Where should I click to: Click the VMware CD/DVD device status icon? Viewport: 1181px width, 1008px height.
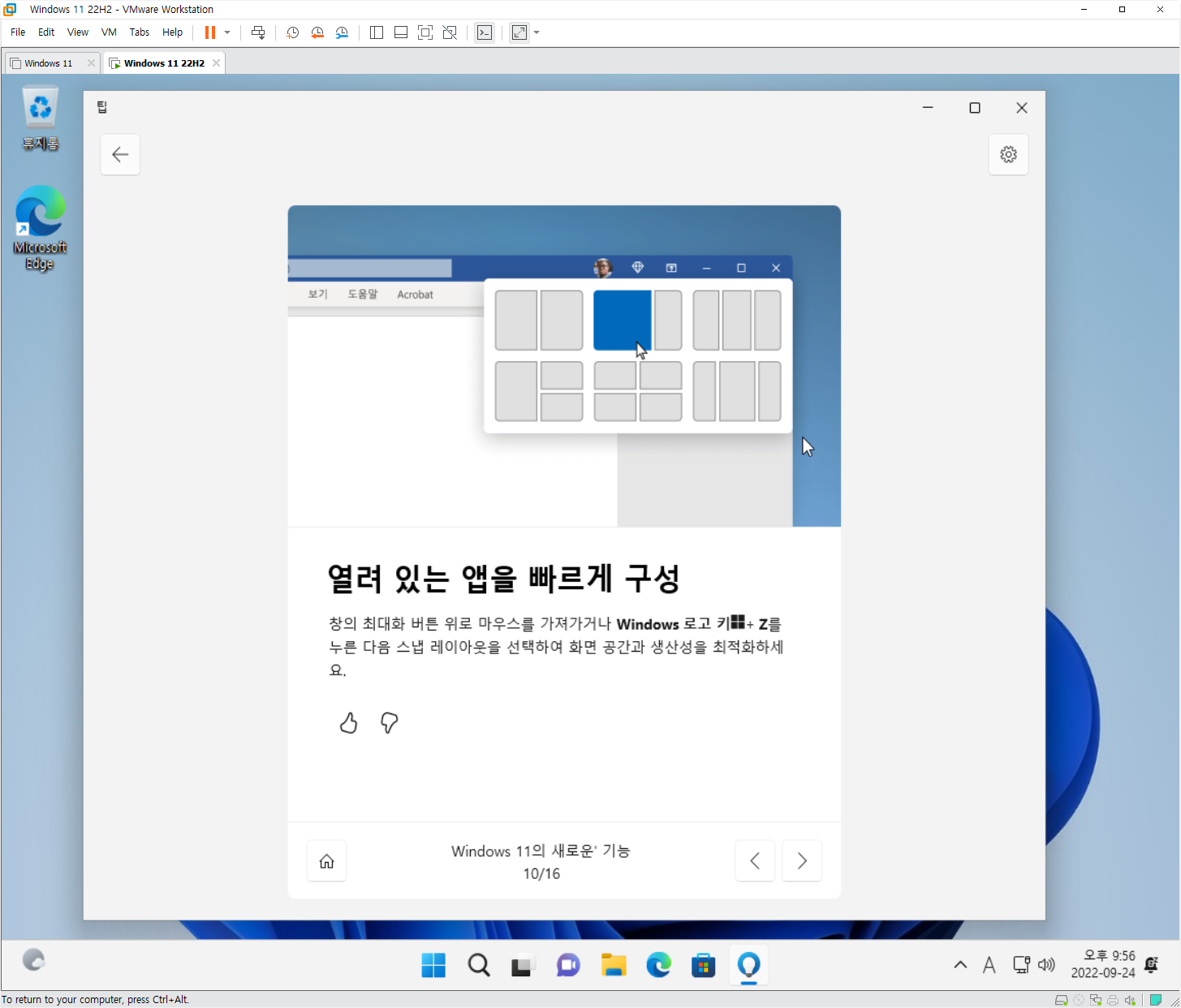[1079, 1000]
